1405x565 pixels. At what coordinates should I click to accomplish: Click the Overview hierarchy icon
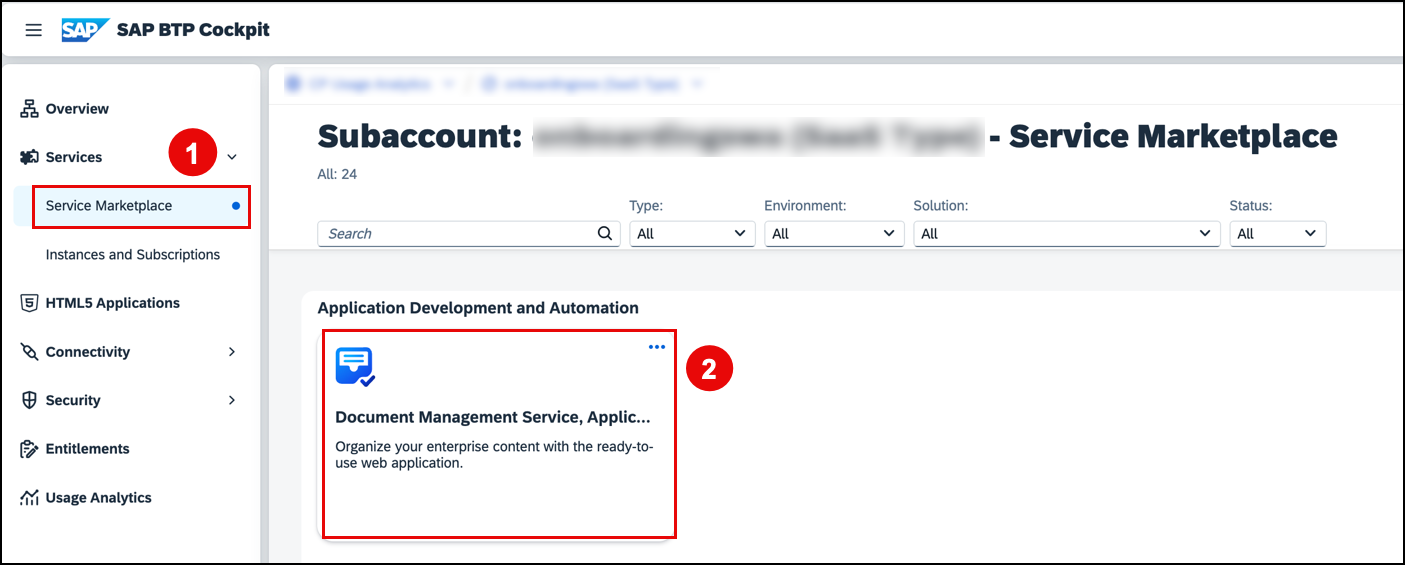29,109
